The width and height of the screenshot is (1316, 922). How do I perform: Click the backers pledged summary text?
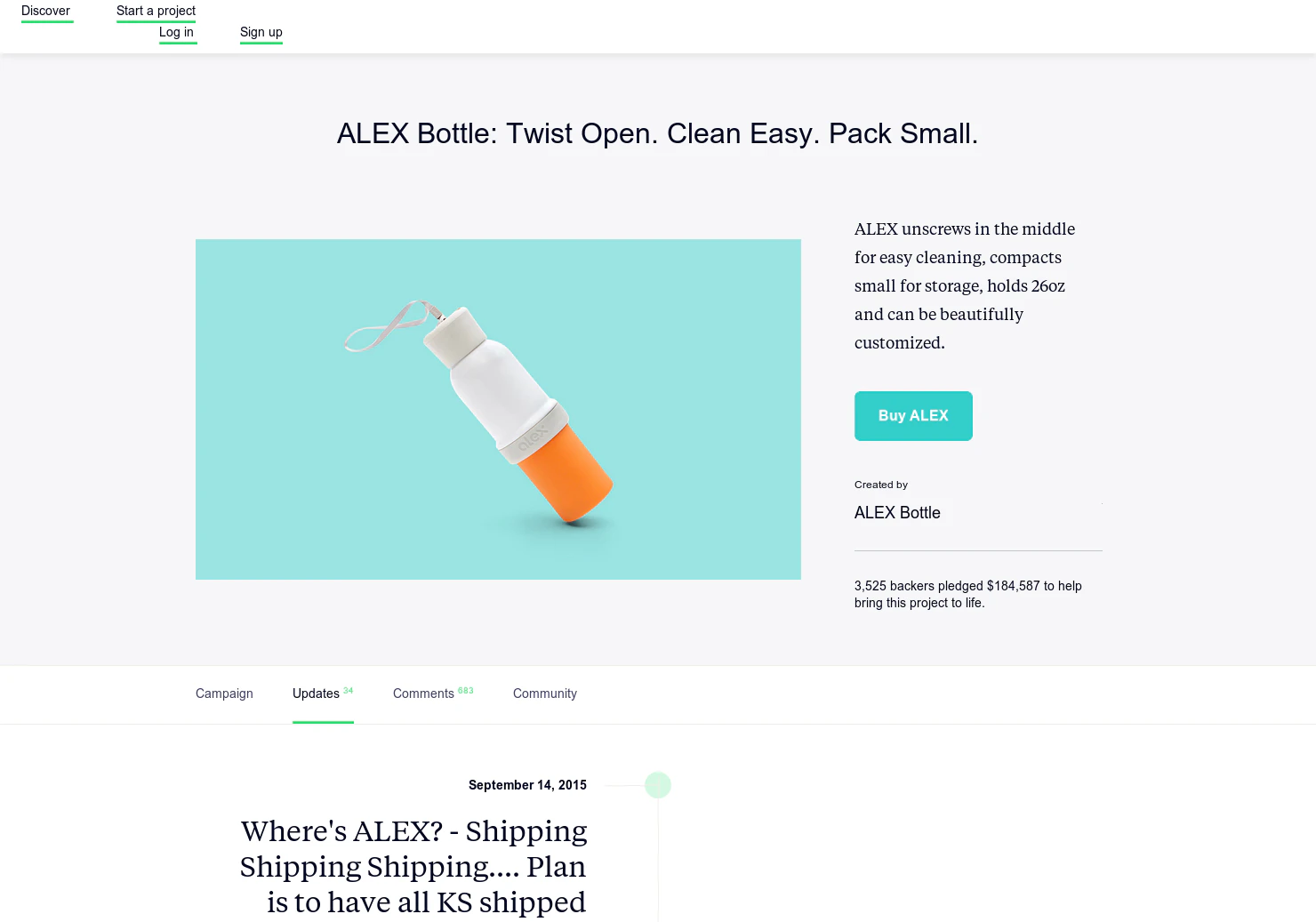[x=967, y=594]
